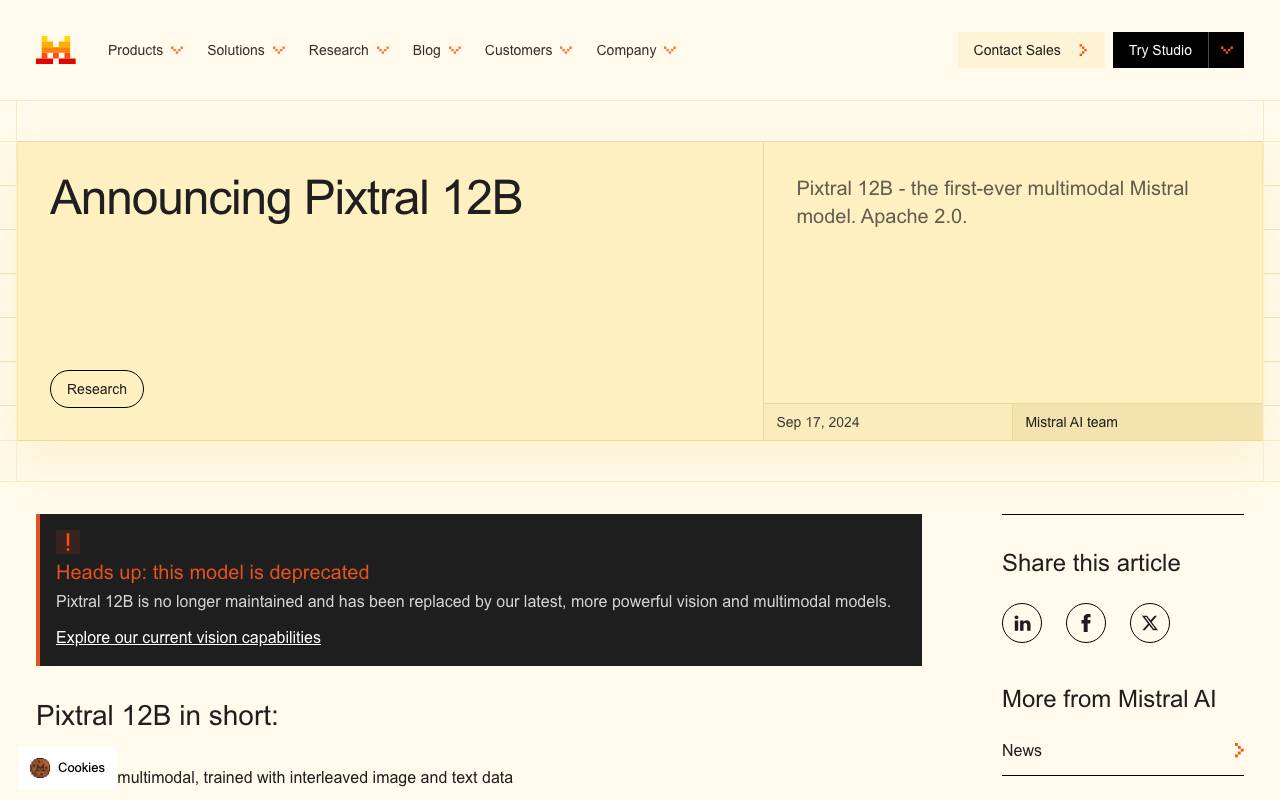Click the 'no longer maintained' sentence

point(473,601)
